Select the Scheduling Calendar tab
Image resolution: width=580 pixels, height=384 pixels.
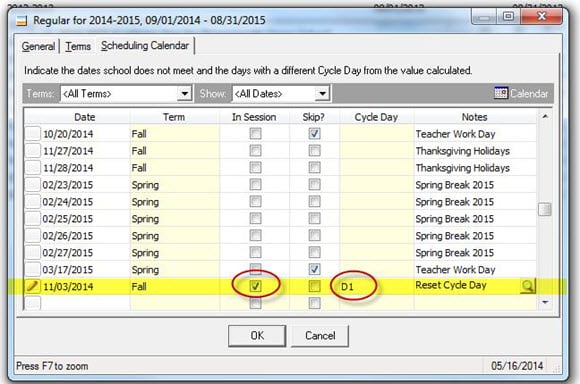point(145,46)
